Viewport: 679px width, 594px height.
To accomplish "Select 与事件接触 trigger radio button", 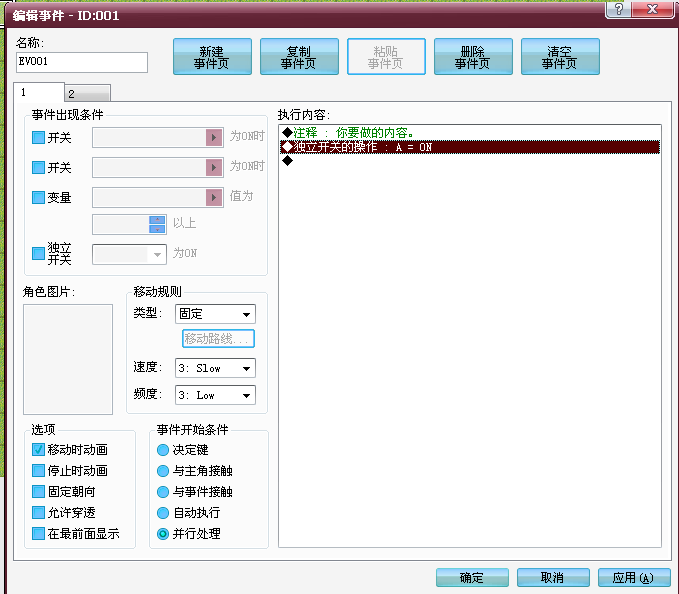I will 163,491.
